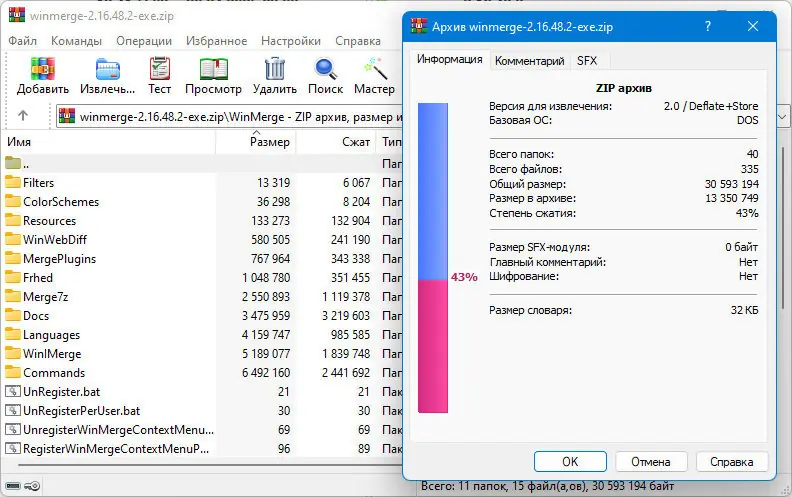Select the WinWebDiff folder icon
792x497 pixels.
(x=13, y=239)
